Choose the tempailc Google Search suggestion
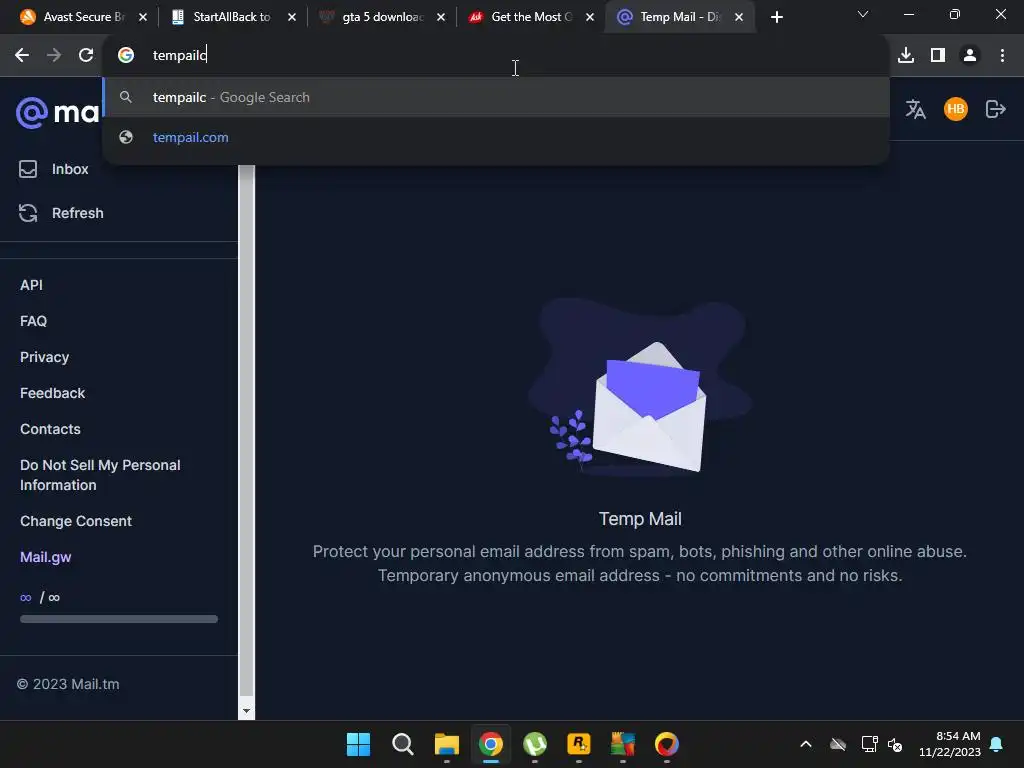Screen dimensions: 1024x768 pyautogui.click(x=496, y=97)
